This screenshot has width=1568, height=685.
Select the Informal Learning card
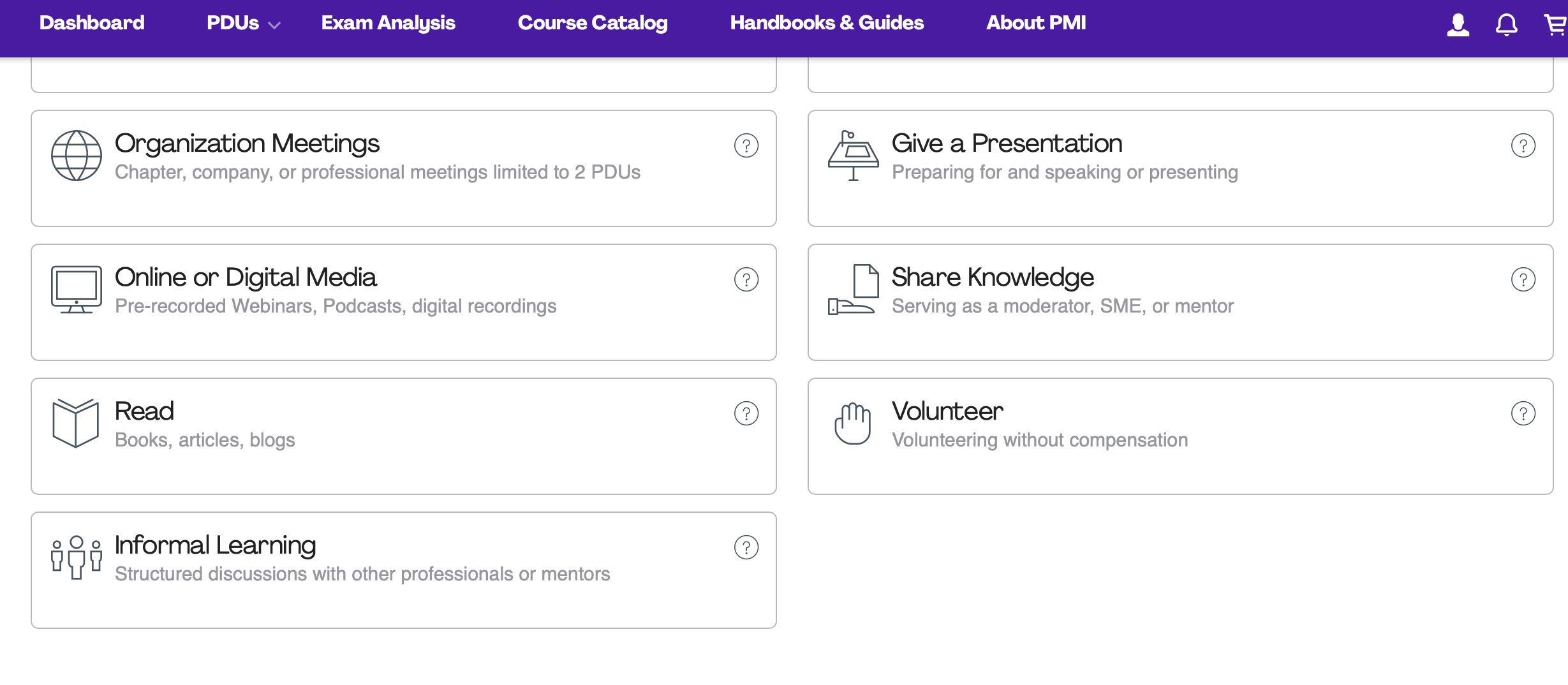point(404,570)
